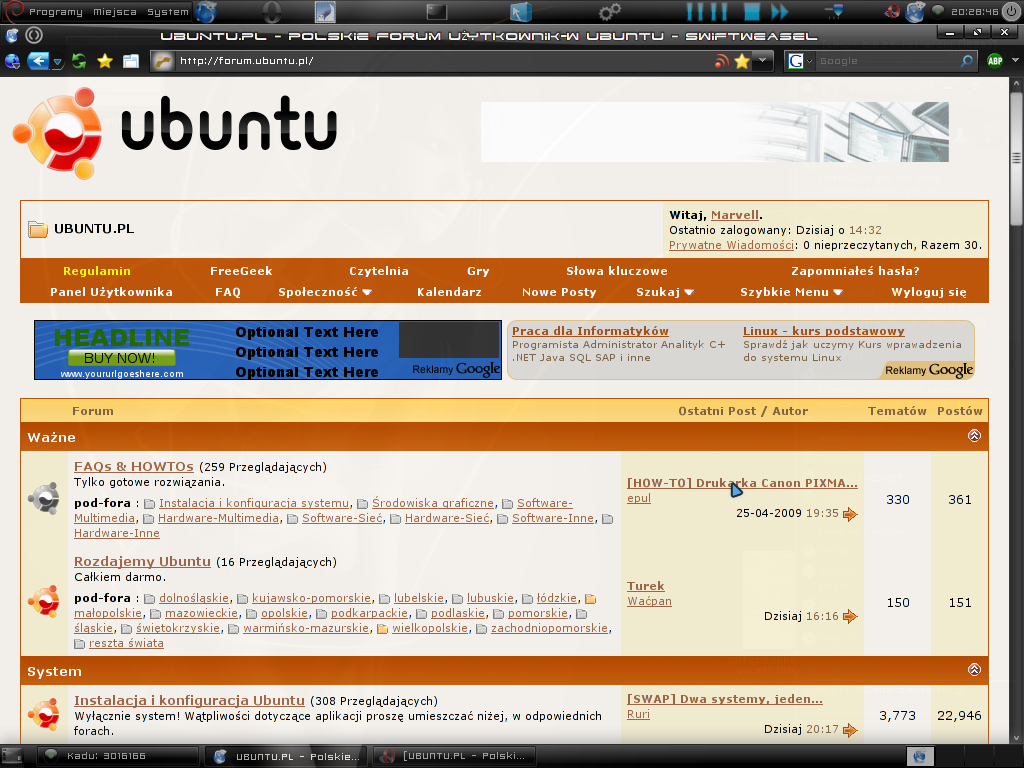Click the RSS feed icon in address bar
Viewport: 1024px width, 768px height.
[x=722, y=61]
